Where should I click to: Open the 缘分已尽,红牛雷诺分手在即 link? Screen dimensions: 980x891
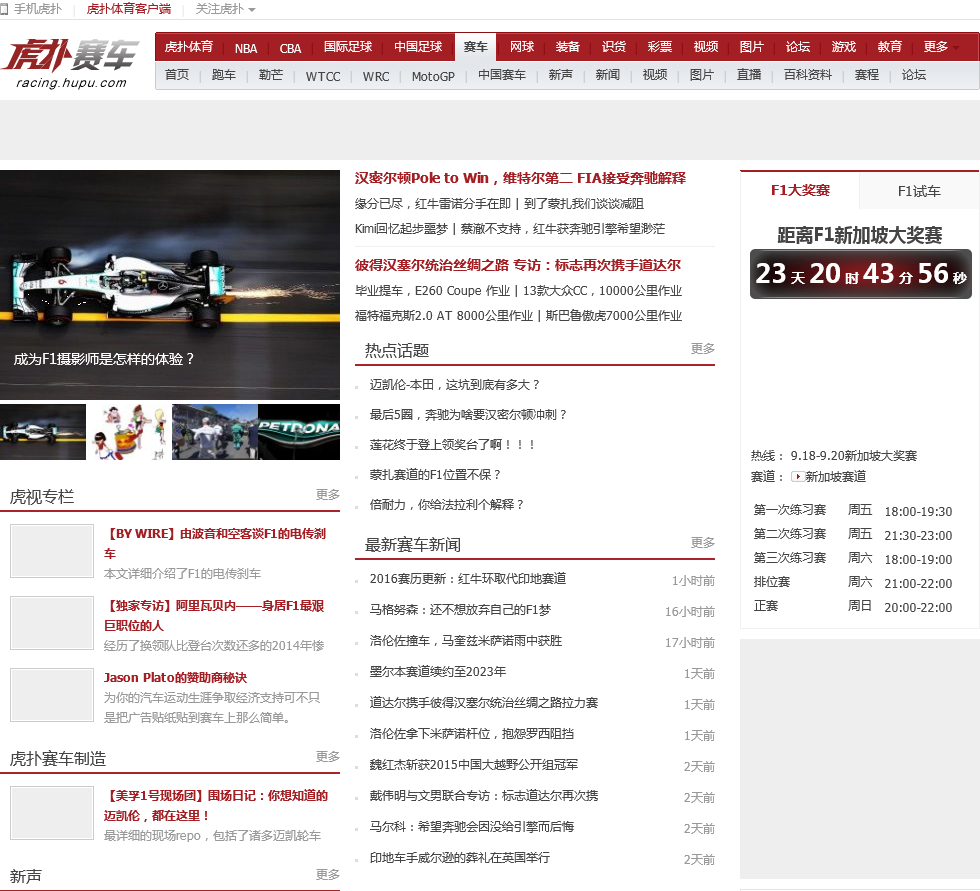(x=432, y=204)
